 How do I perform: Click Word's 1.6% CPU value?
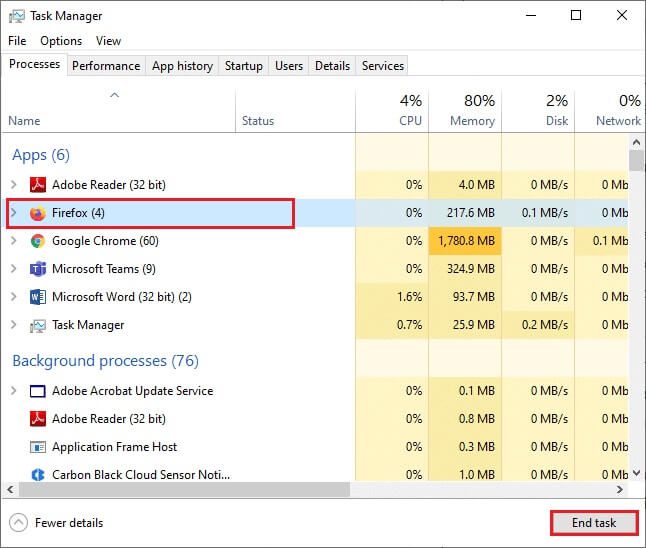[x=409, y=297]
